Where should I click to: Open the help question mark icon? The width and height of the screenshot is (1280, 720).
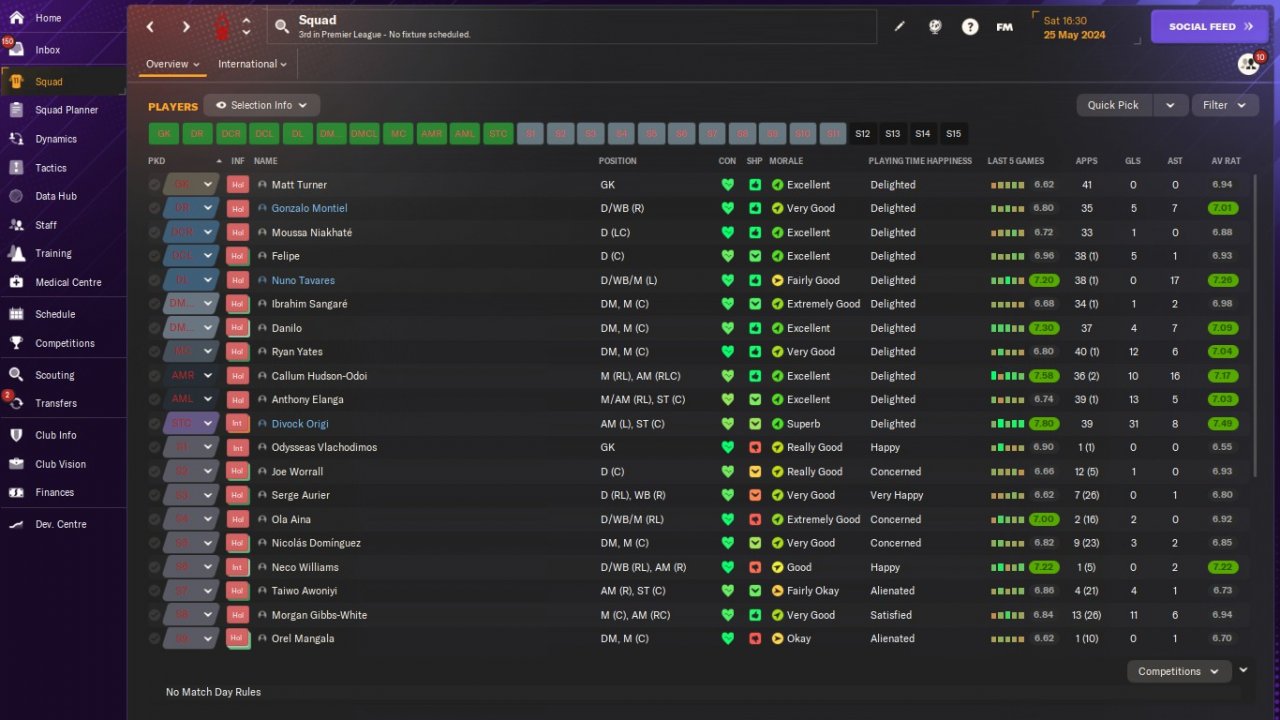(x=970, y=27)
